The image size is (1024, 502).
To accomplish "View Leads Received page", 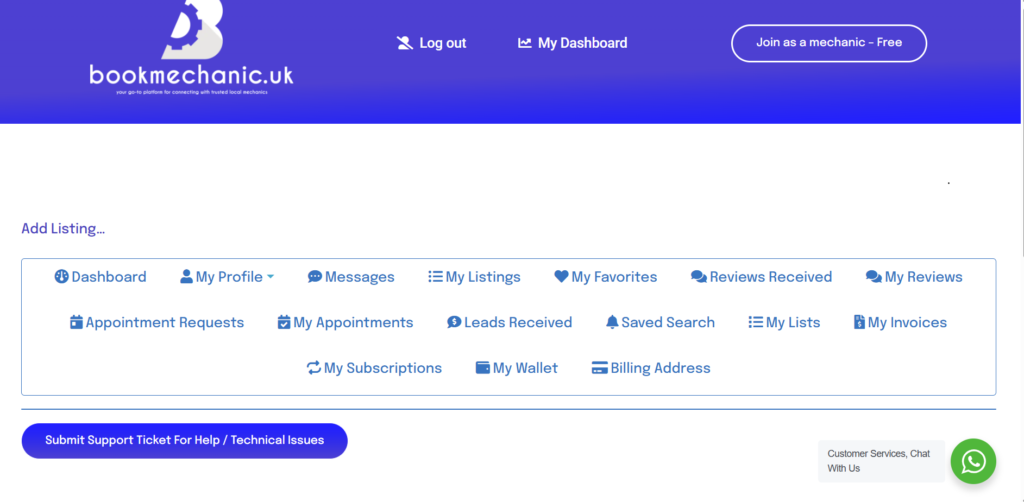I will click(x=509, y=322).
